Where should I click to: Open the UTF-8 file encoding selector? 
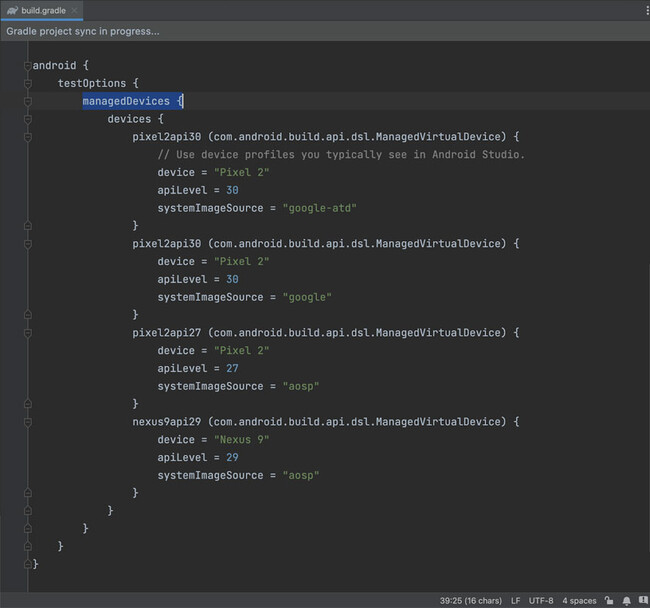(x=541, y=601)
